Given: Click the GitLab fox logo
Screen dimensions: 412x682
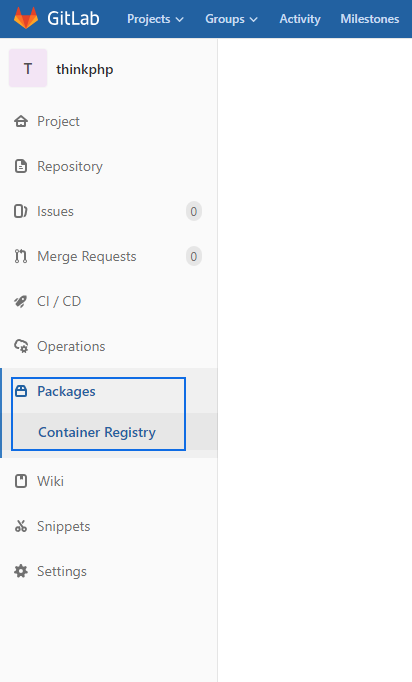Looking at the screenshot, I should click(x=26, y=18).
